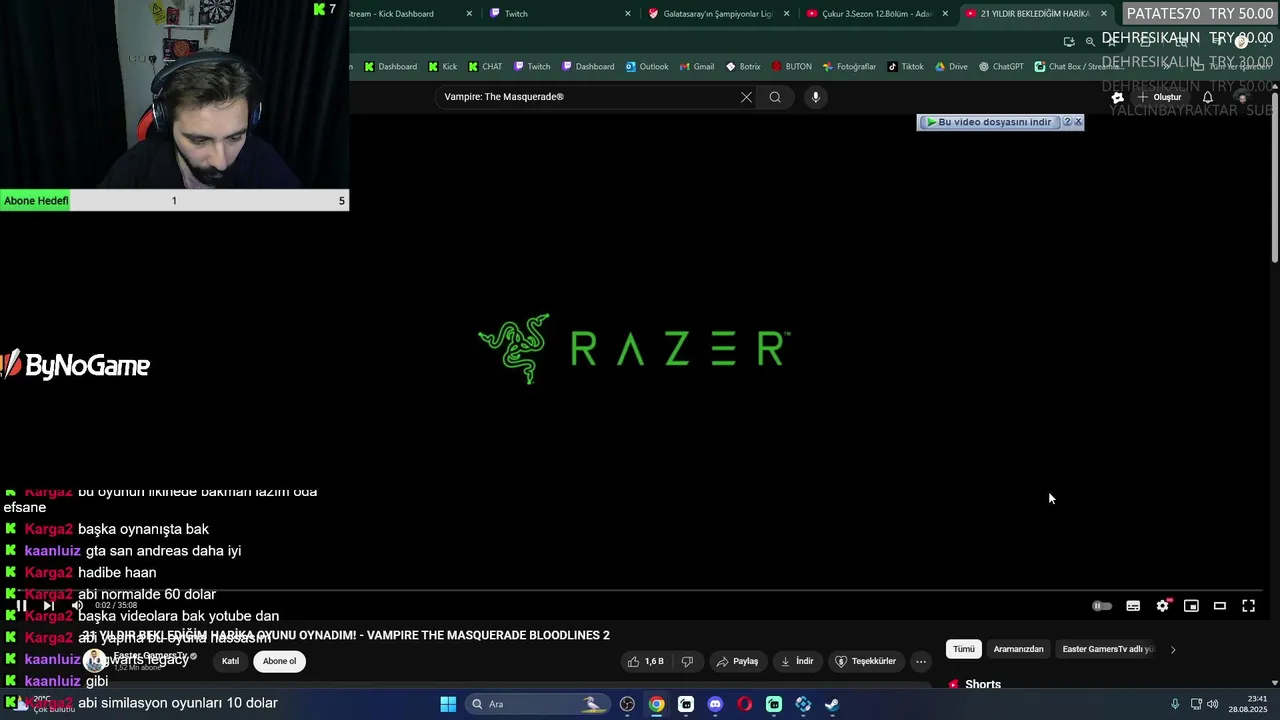This screenshot has height=720, width=1280.
Task: Switch to the Kick Dashboard browser tab
Action: pos(405,14)
